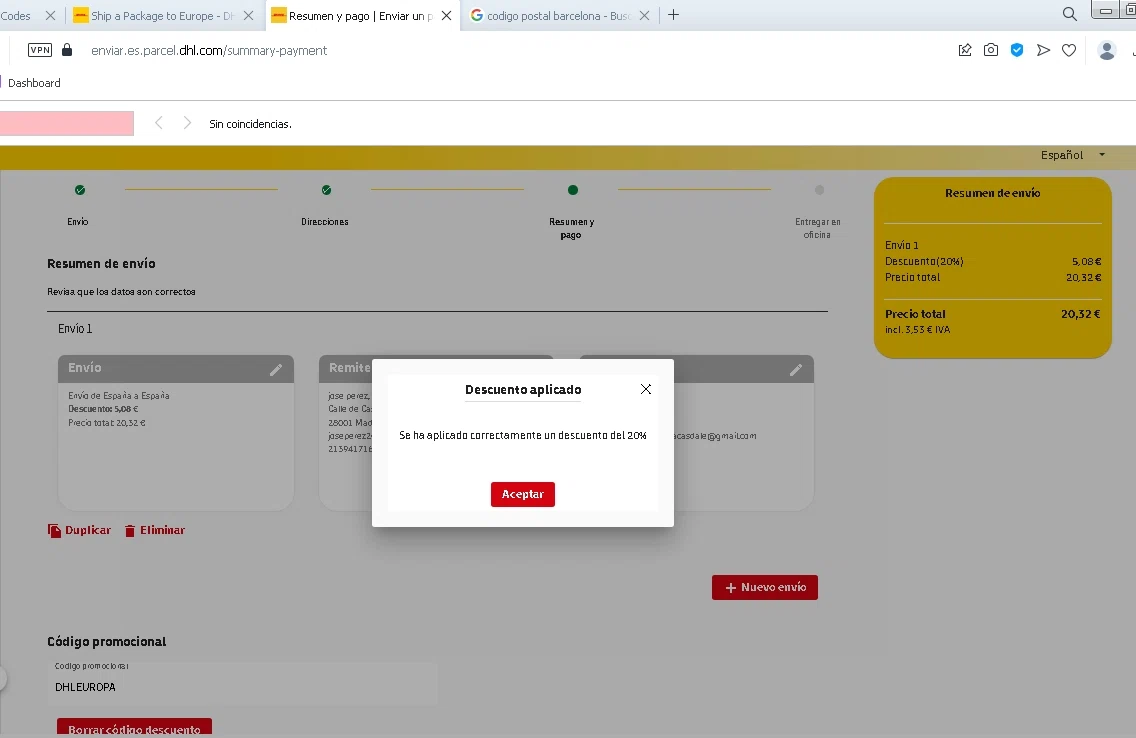Click the browser tab search icon
This screenshot has height=738, width=1136.
click(x=1069, y=14)
